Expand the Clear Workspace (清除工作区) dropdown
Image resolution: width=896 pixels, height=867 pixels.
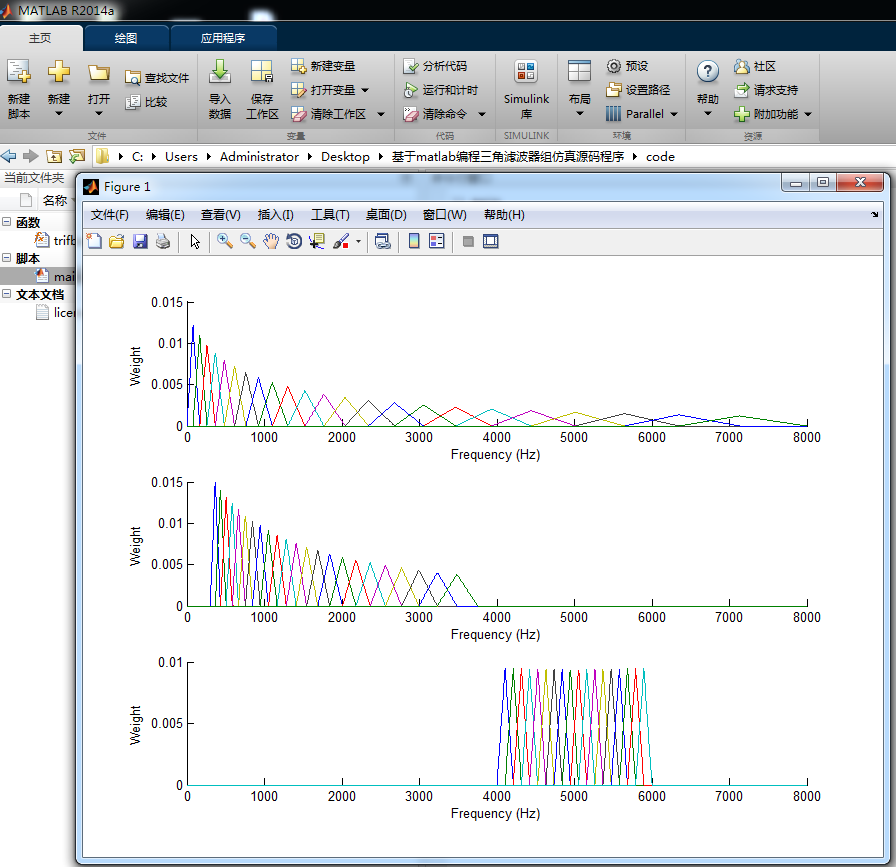[381, 114]
